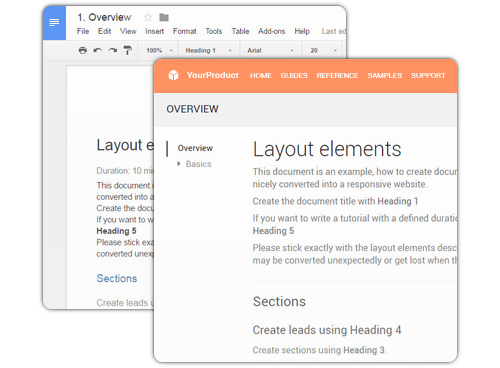Click the Sections heading on the website
500x368 pixels.
[x=279, y=301]
